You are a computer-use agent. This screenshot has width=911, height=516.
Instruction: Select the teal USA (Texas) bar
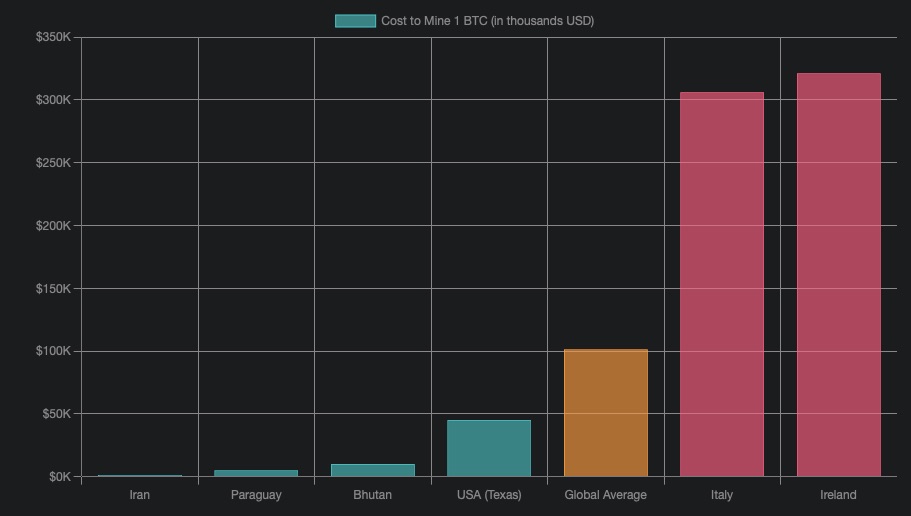click(489, 448)
